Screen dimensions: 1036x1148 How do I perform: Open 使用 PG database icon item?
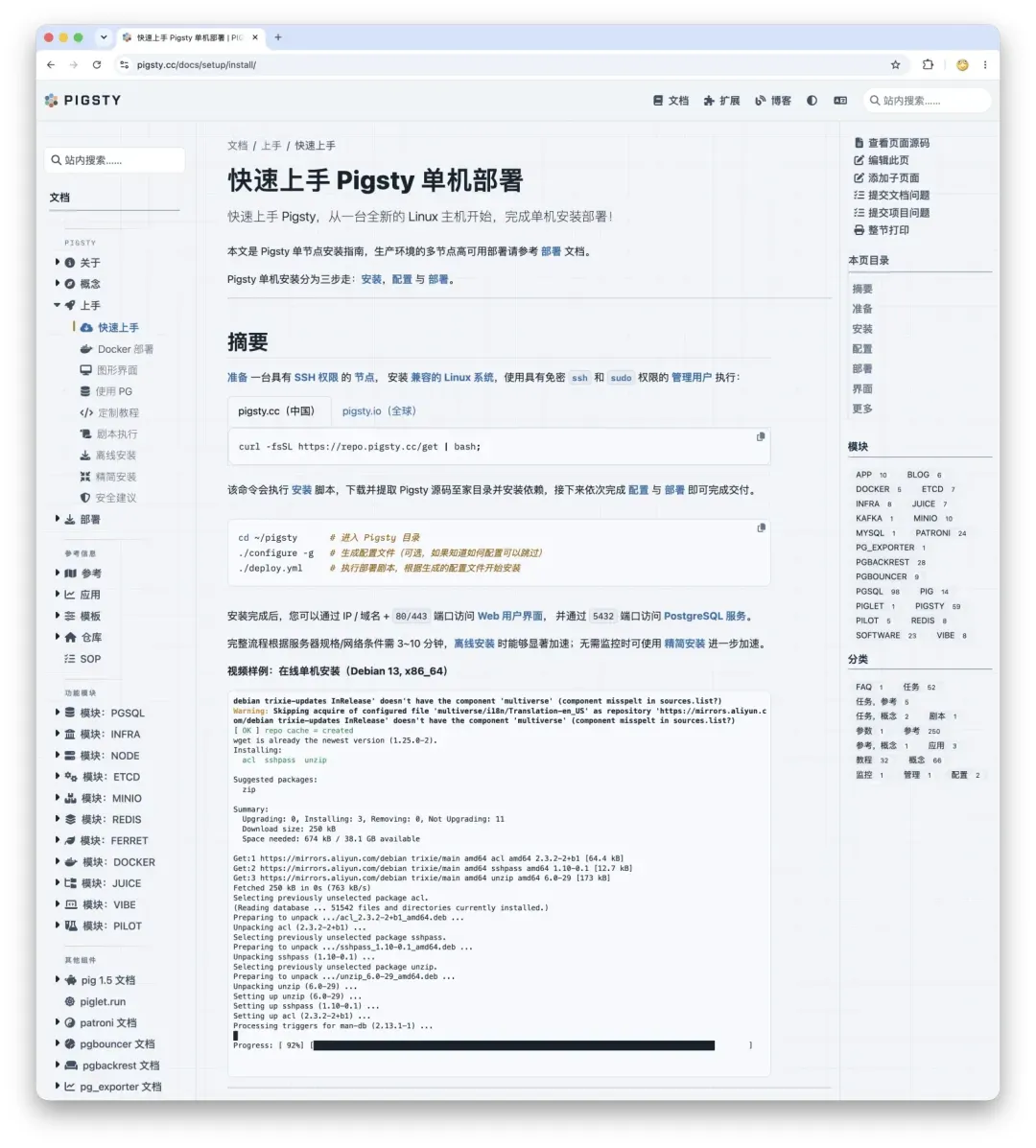106,391
